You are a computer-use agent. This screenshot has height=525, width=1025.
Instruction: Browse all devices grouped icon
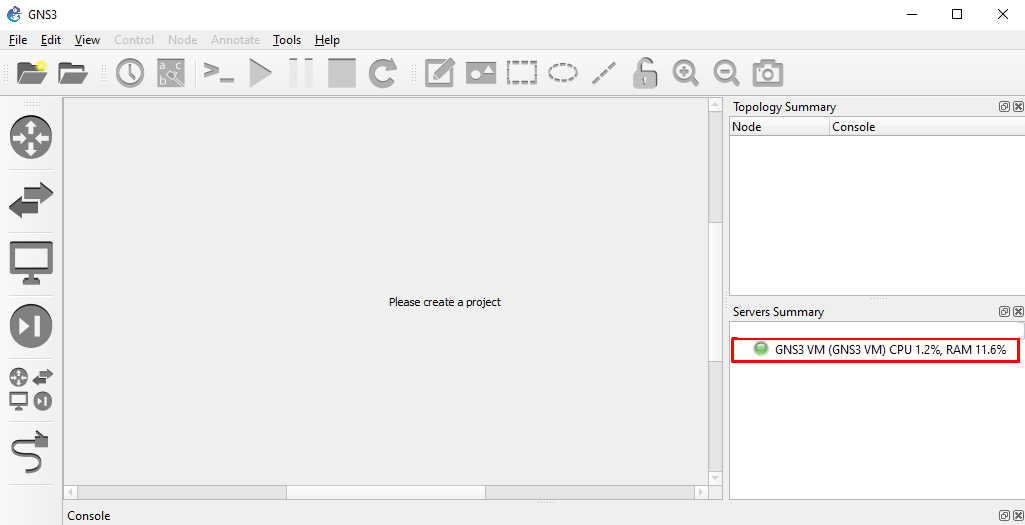tap(31, 389)
